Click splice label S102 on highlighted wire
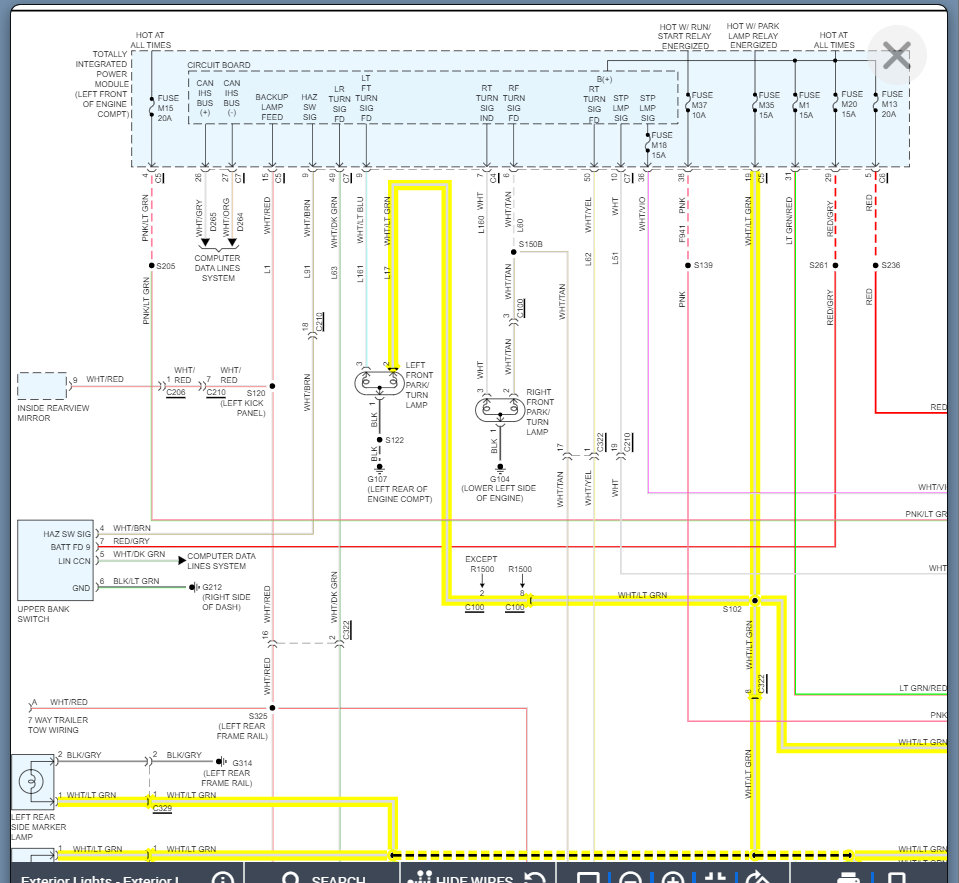This screenshot has height=883, width=959. coord(732,609)
